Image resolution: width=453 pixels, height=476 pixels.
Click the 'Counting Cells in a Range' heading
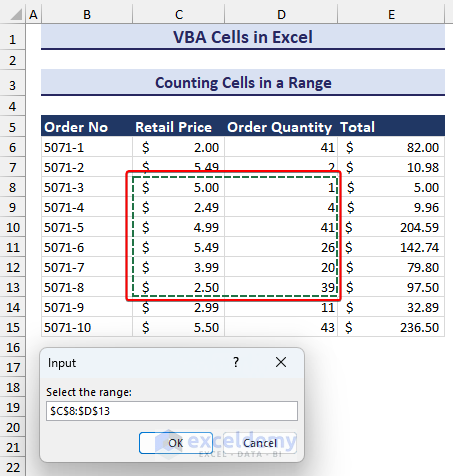[x=243, y=83]
